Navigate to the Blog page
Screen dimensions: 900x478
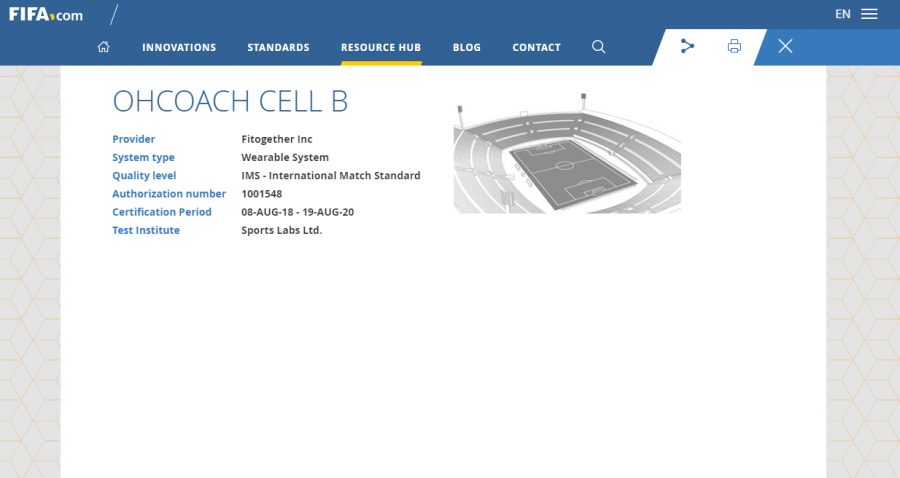tap(466, 47)
